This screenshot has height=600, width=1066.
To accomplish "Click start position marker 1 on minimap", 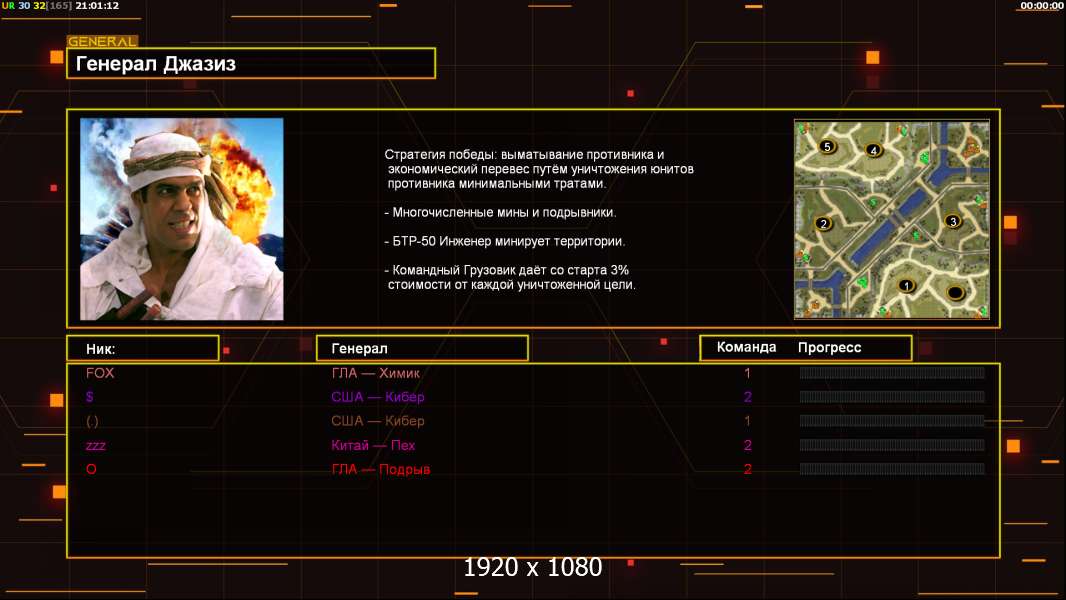I will pos(906,286).
